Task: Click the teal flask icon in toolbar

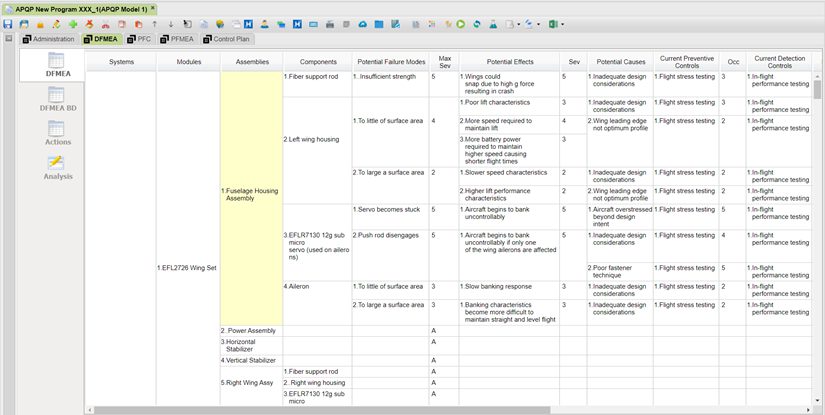Action: point(493,23)
